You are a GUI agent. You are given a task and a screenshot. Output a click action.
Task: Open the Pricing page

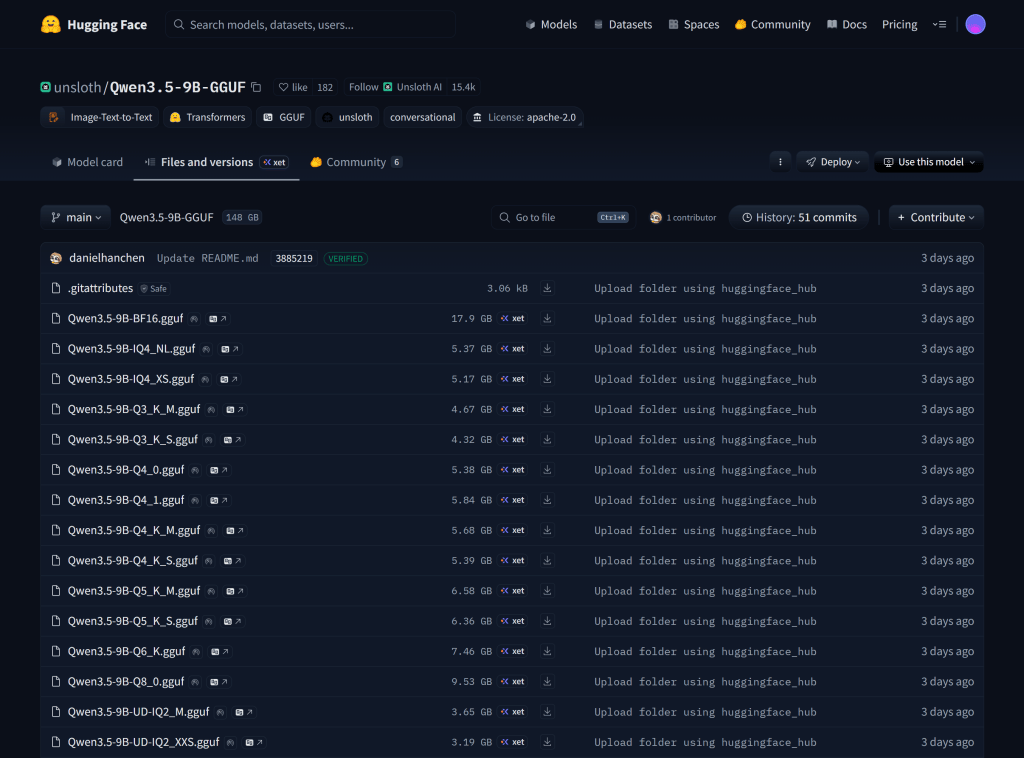coord(899,24)
